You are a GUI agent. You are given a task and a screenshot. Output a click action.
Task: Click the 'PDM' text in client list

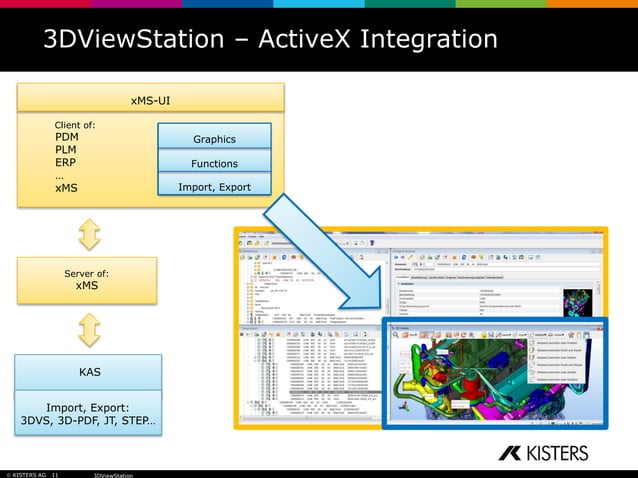coord(67,137)
